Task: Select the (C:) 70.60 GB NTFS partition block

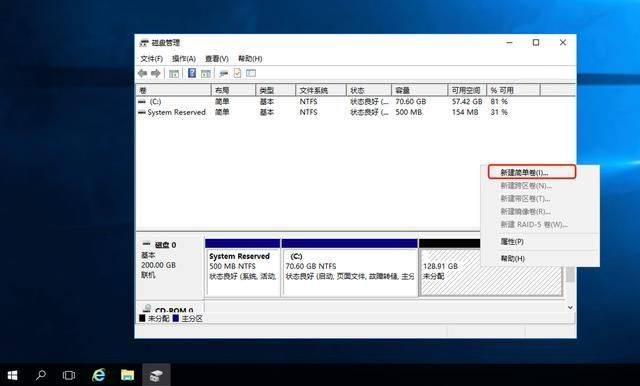Action: pos(350,268)
